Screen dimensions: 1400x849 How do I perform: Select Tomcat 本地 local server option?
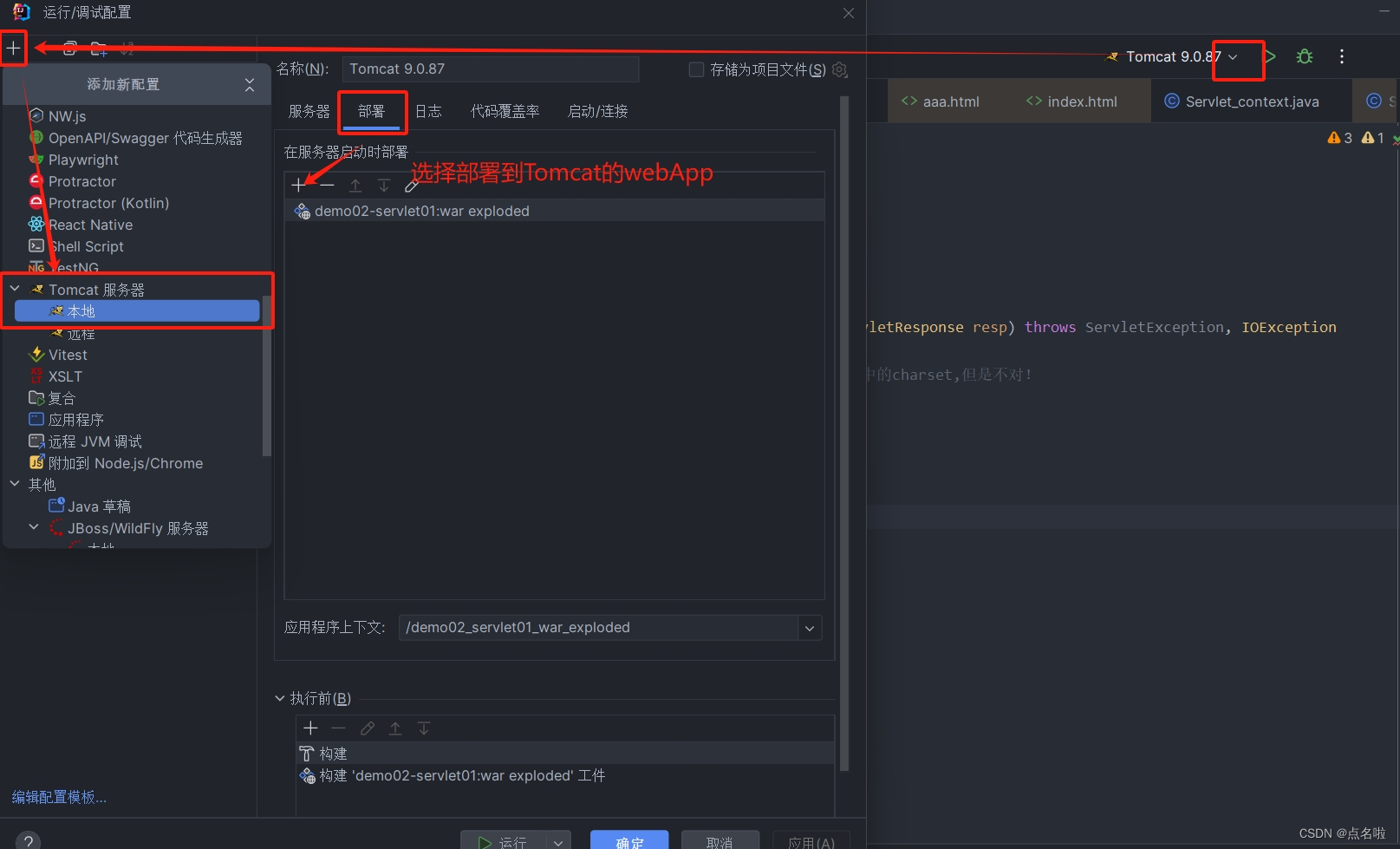point(137,310)
